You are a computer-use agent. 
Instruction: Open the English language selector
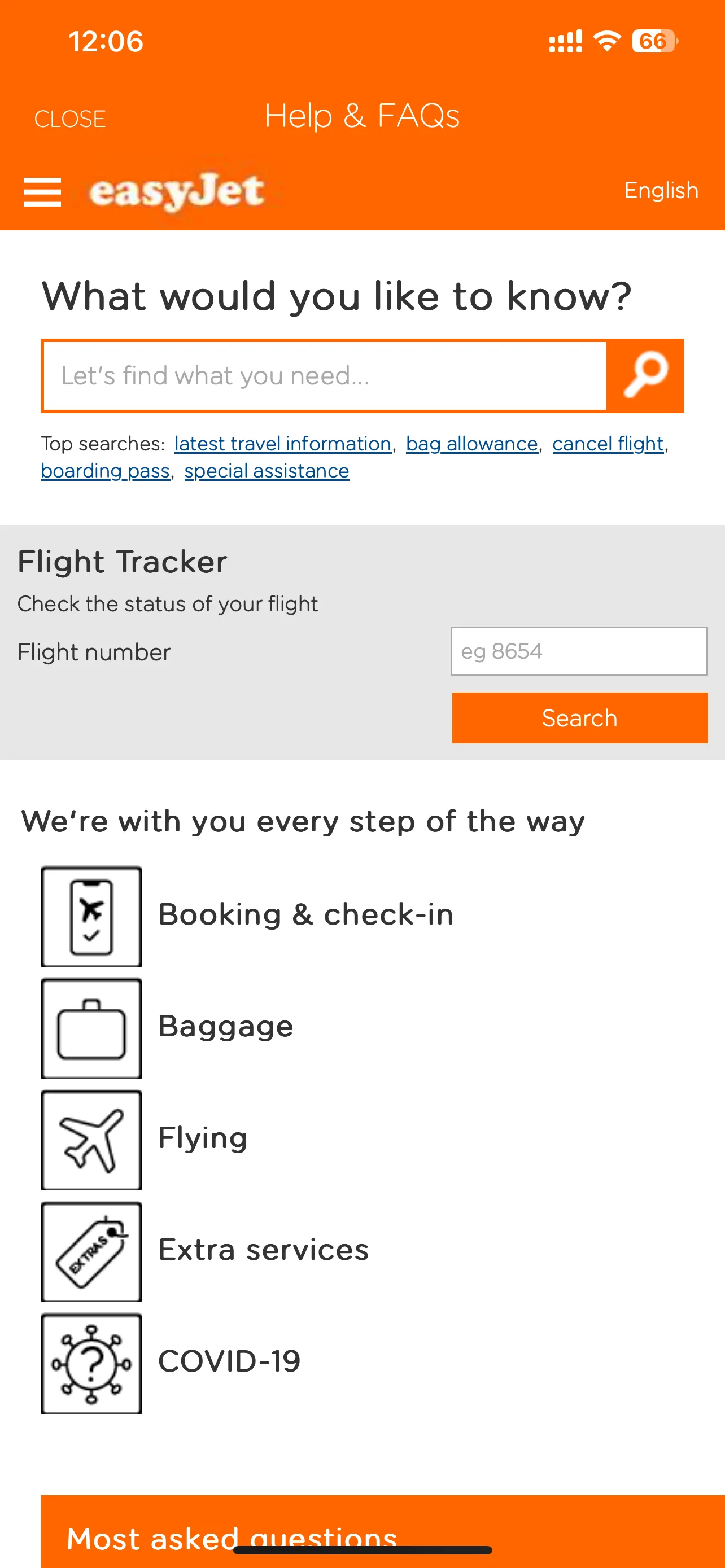click(661, 191)
